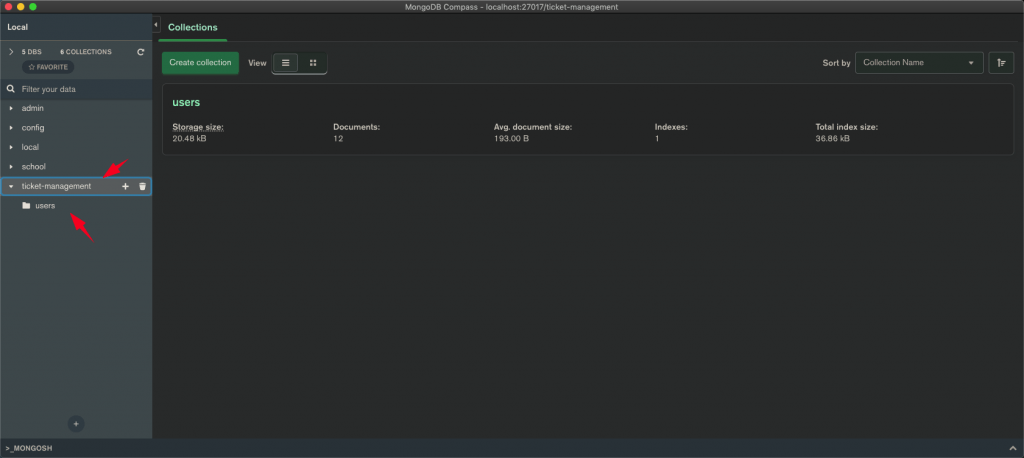Viewport: 1024px width, 458px height.
Task: Click the search magnifier icon in the sidebar
Action: click(10, 89)
